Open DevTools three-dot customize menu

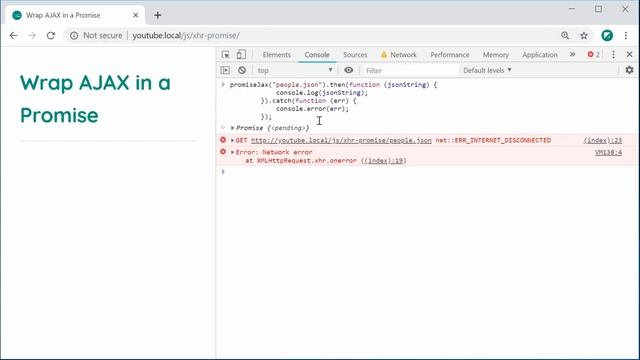[x=613, y=54]
